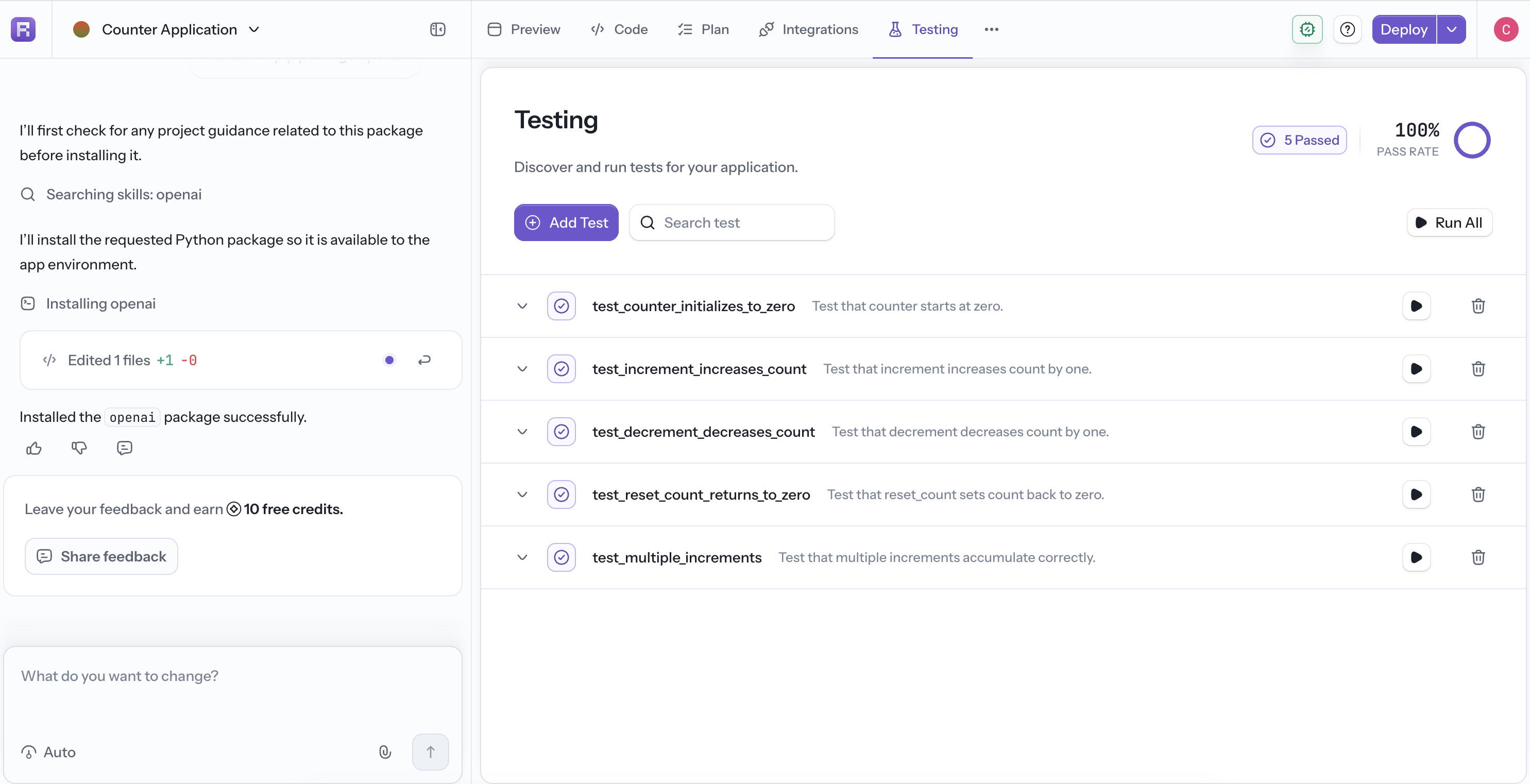Screen dimensions: 1530x784
Task: Open the user account avatar
Action: point(1506,29)
